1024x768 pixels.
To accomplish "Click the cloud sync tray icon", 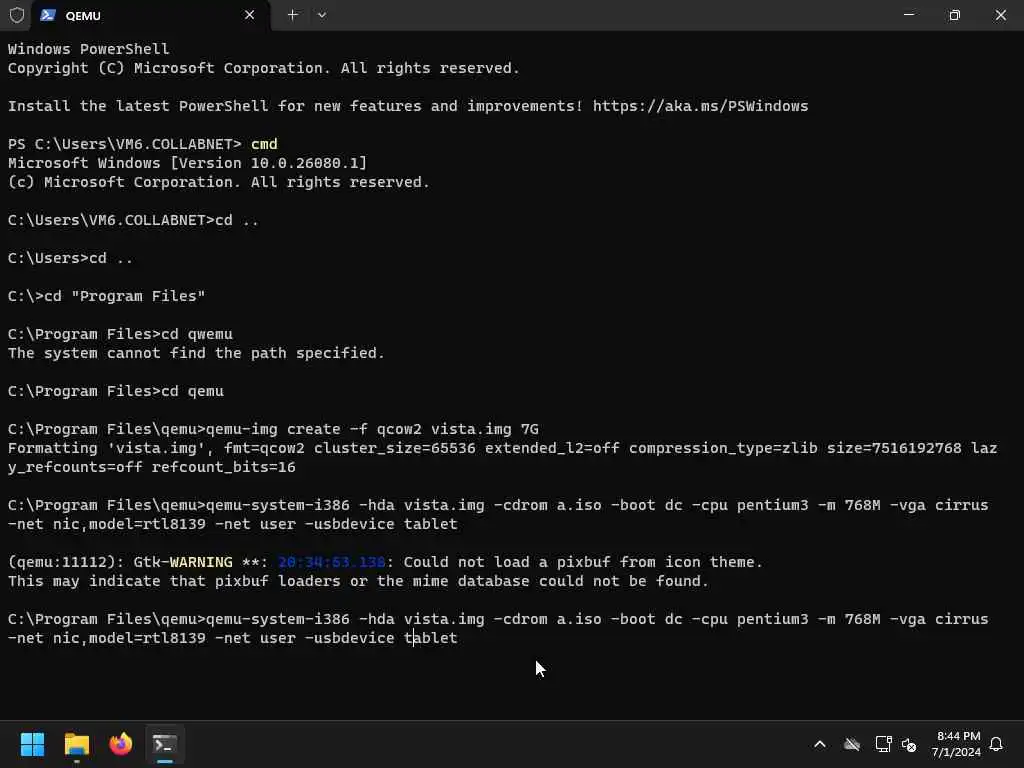I will 852,744.
